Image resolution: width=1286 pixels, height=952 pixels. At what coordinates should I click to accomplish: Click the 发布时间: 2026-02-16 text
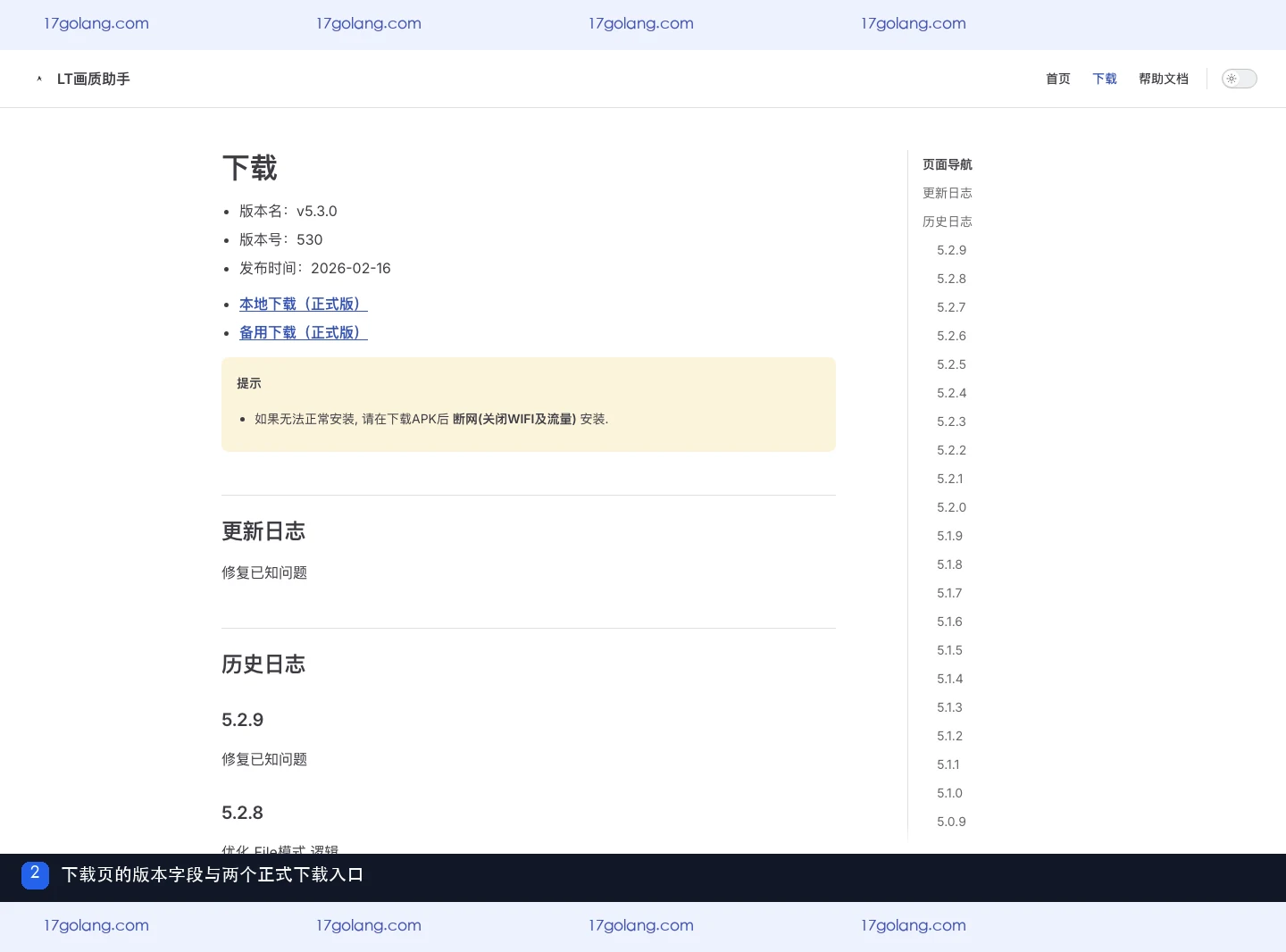point(315,268)
